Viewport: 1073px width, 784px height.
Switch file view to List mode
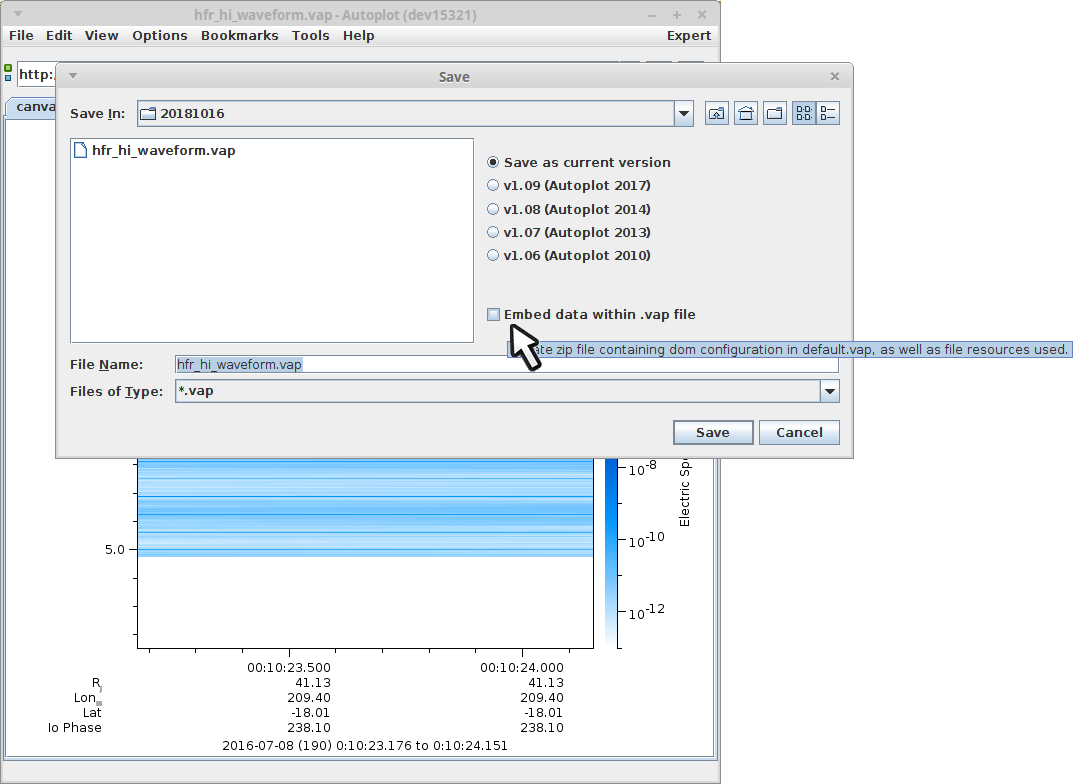click(x=804, y=113)
